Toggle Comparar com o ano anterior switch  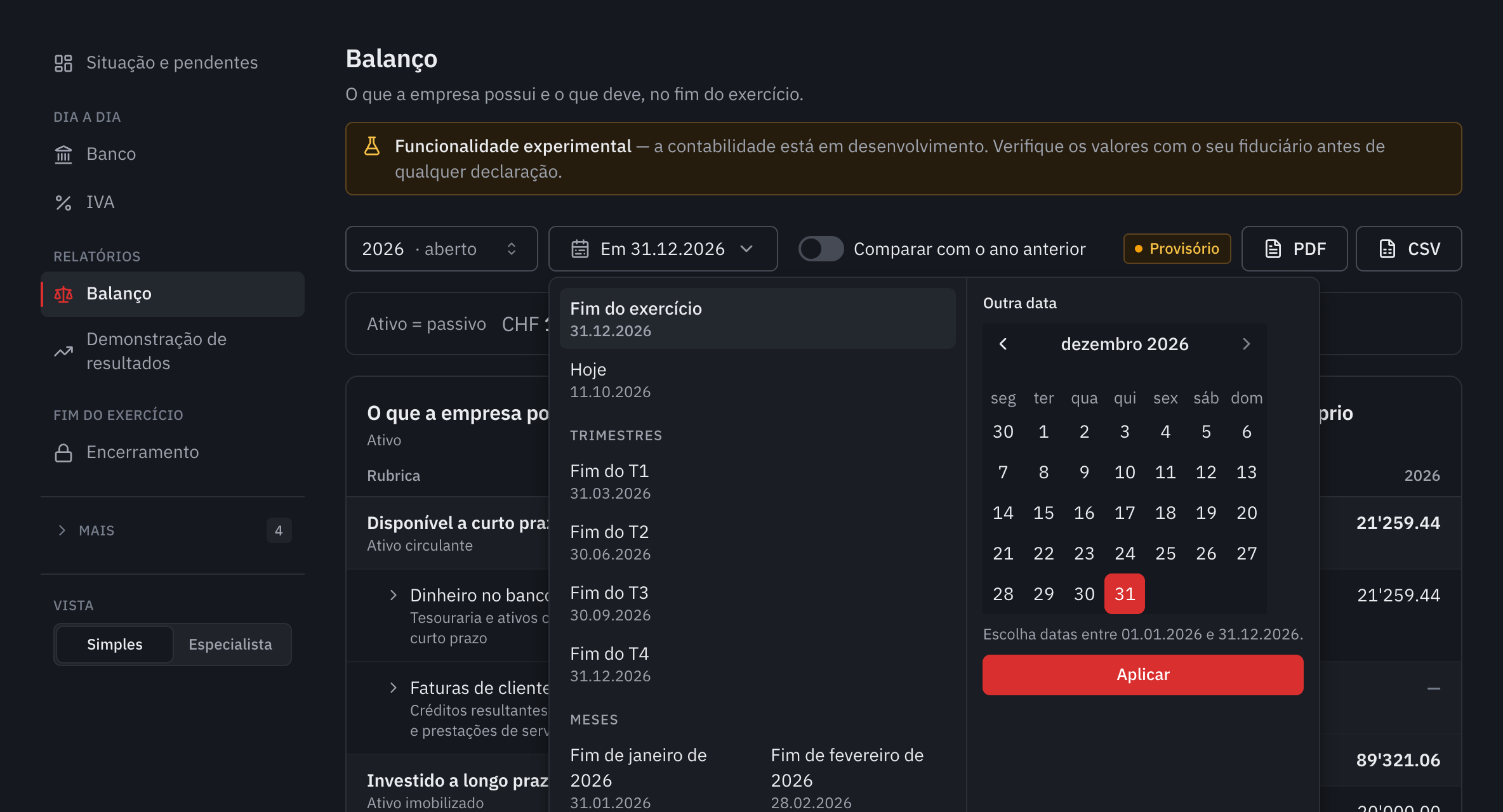pos(821,249)
